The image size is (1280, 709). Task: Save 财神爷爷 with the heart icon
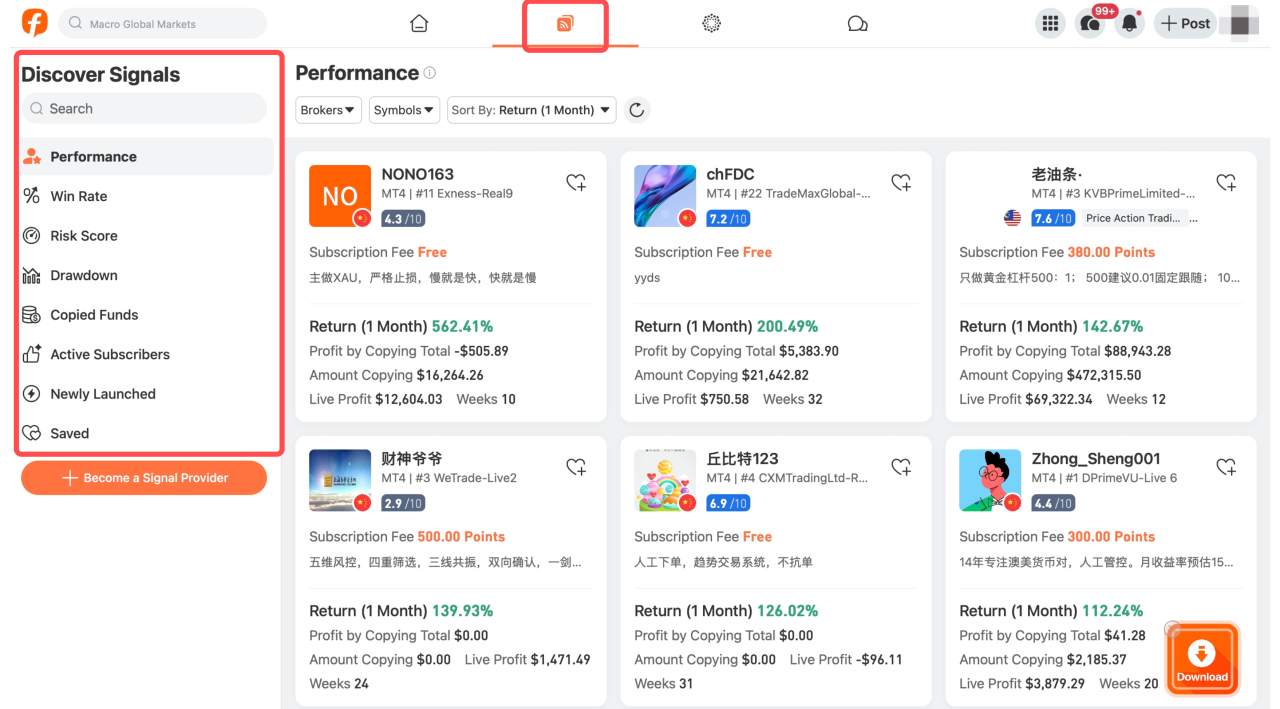coord(576,467)
